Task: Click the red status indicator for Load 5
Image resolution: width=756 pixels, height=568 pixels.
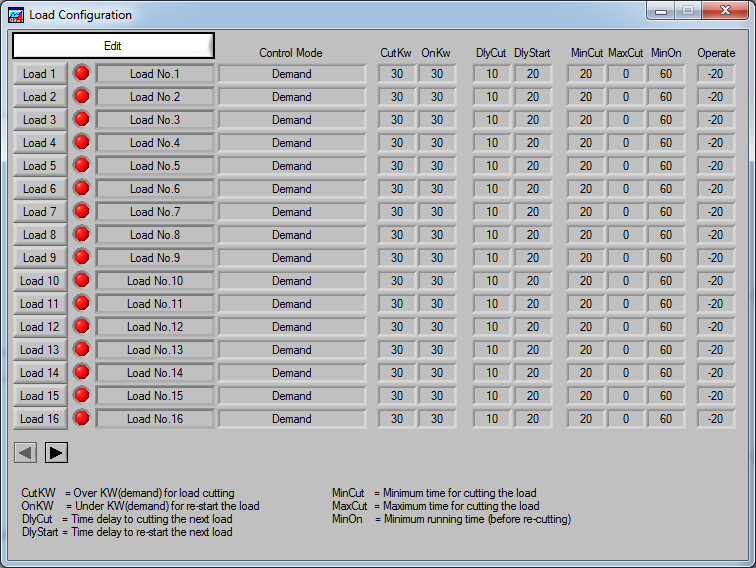Action: tap(81, 165)
